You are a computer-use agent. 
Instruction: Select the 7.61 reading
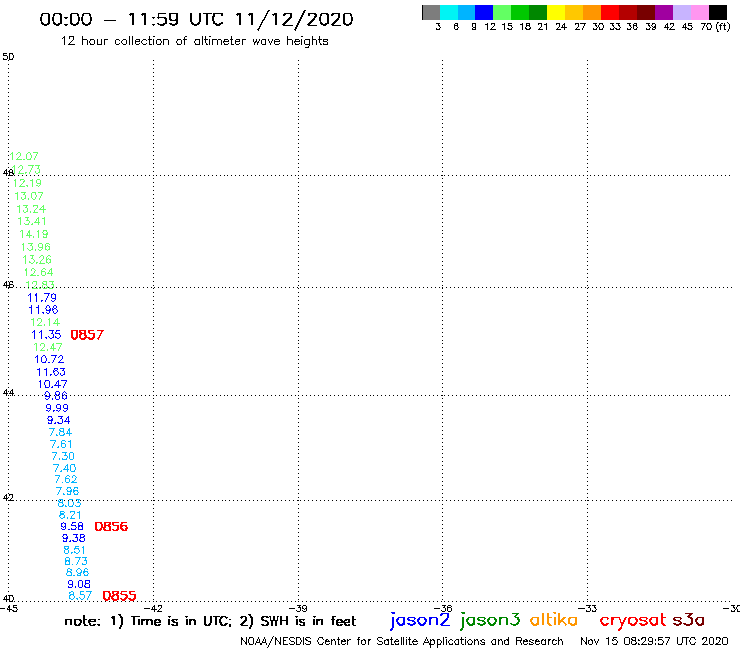61,444
